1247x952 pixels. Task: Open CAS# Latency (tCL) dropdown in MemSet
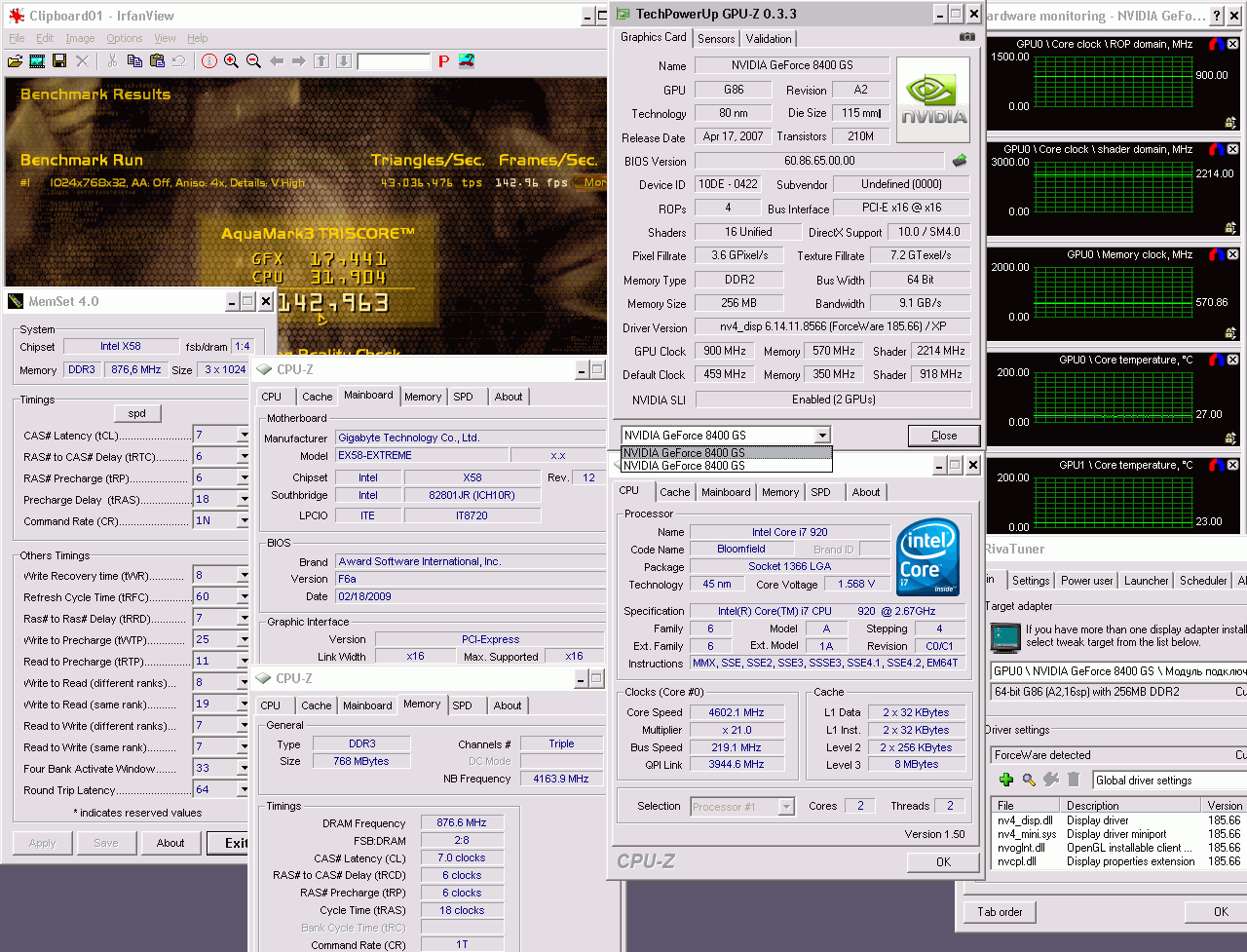(x=243, y=435)
